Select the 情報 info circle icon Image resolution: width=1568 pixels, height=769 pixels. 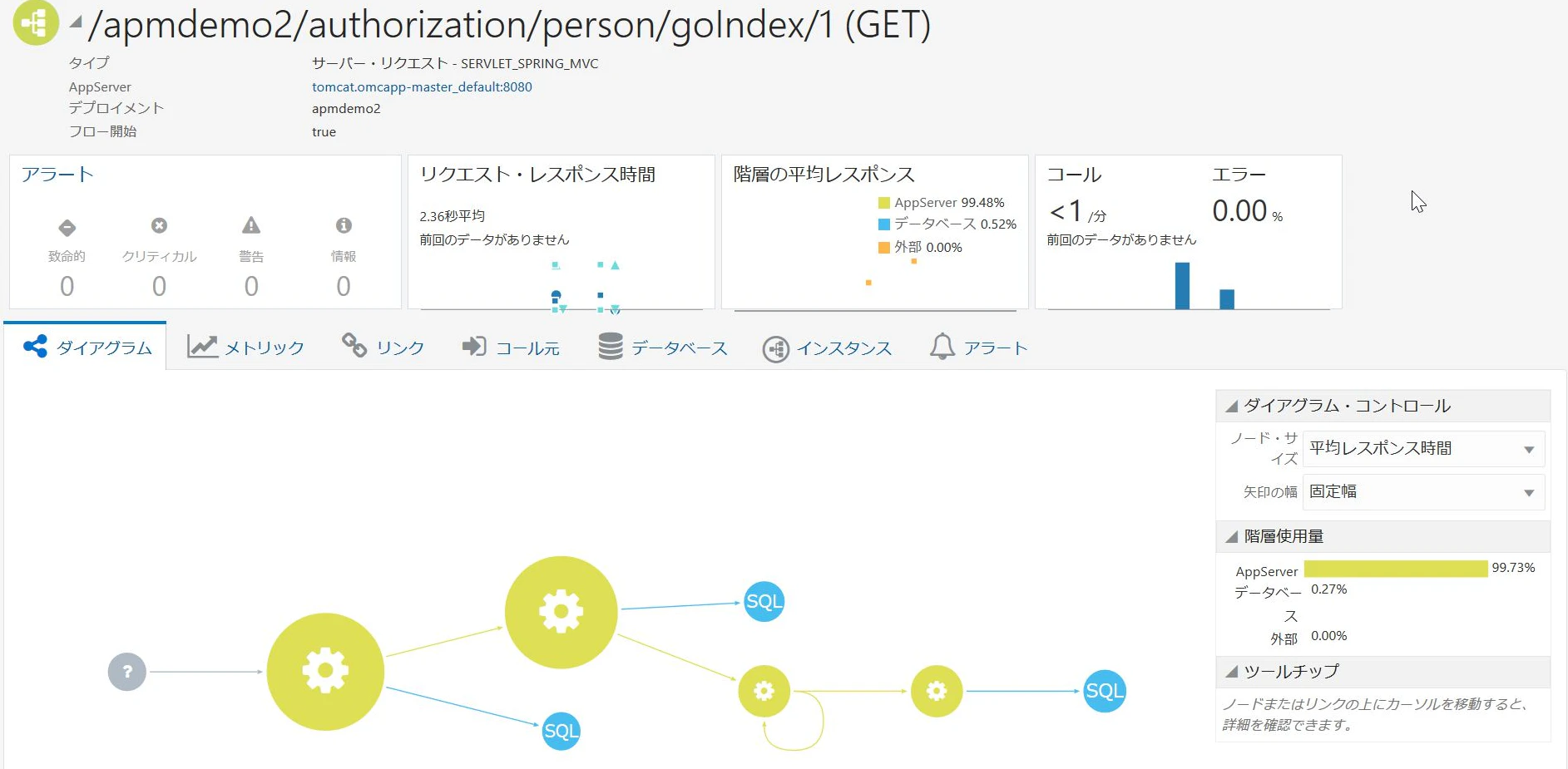[x=344, y=225]
